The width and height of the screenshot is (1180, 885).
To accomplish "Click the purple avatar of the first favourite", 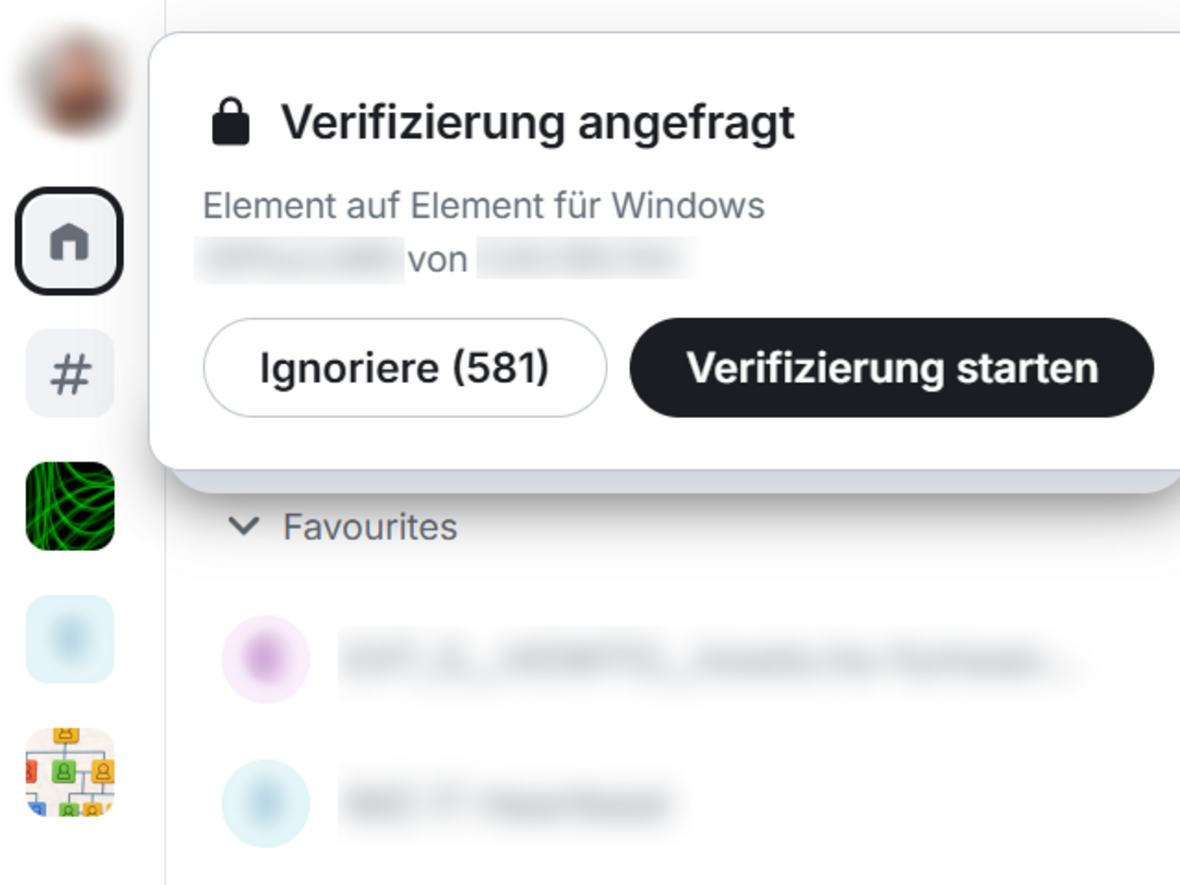I will [x=266, y=659].
